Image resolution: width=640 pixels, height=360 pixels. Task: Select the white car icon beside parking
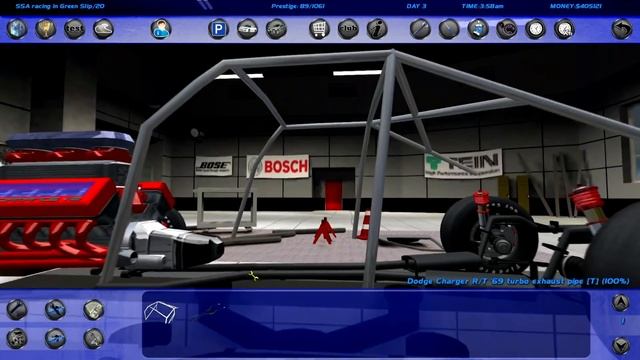point(247,29)
